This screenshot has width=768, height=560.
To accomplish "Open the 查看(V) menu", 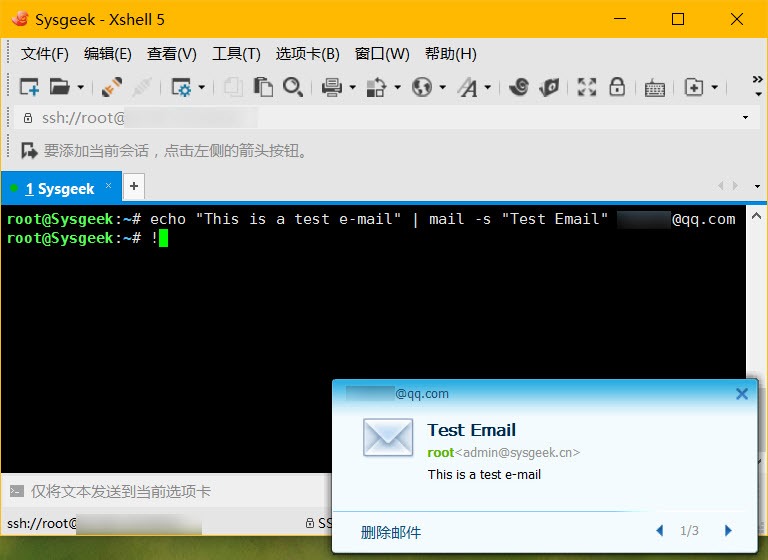I will pos(172,53).
